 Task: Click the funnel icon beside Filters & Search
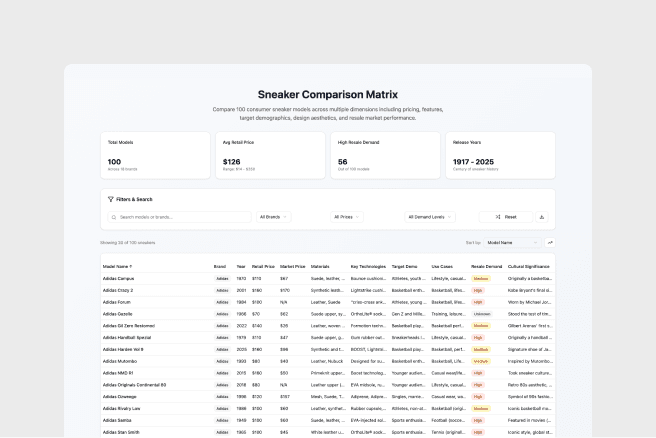[110, 199]
